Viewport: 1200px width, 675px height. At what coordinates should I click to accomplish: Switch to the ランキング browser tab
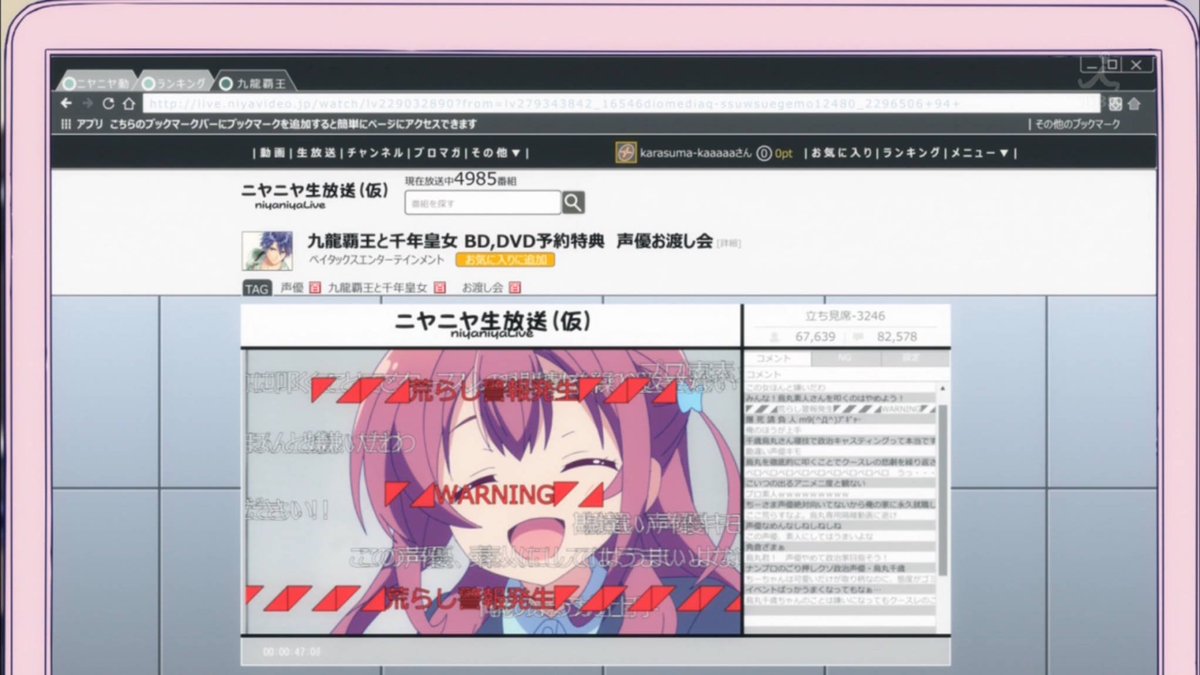click(x=175, y=83)
